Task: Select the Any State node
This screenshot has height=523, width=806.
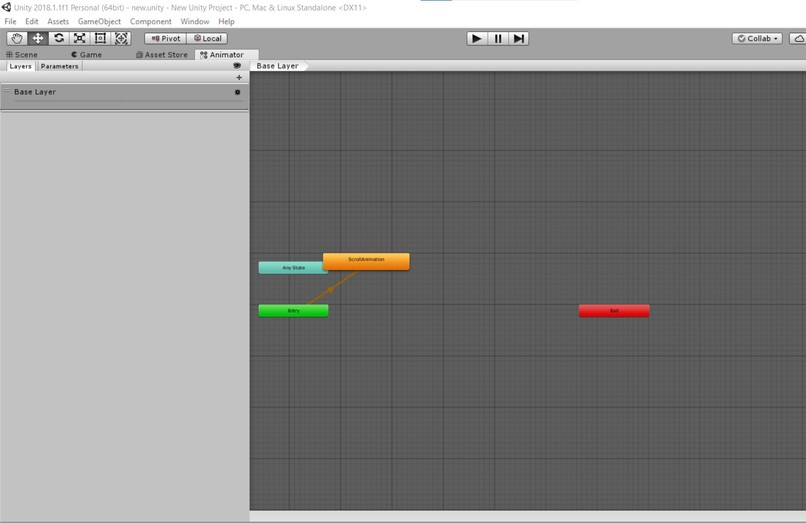Action: pos(291,267)
